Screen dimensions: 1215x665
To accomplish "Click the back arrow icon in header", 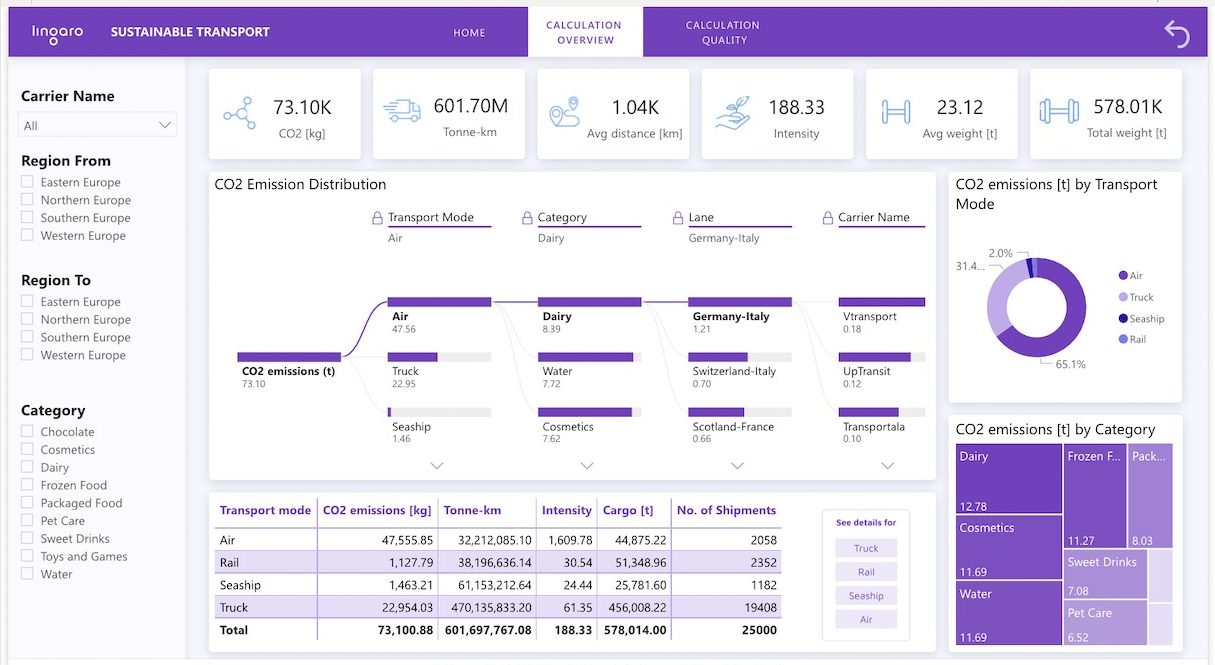I will (x=1177, y=33).
